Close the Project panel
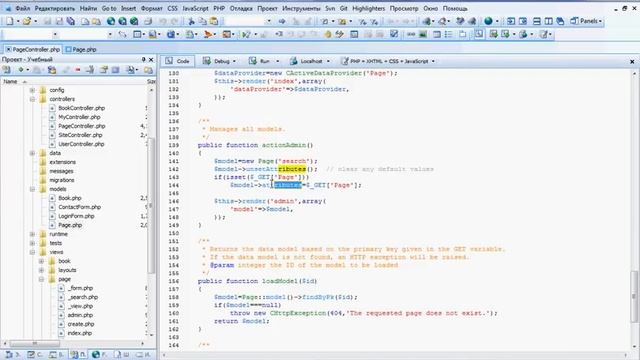The image size is (640, 360). 151,60
